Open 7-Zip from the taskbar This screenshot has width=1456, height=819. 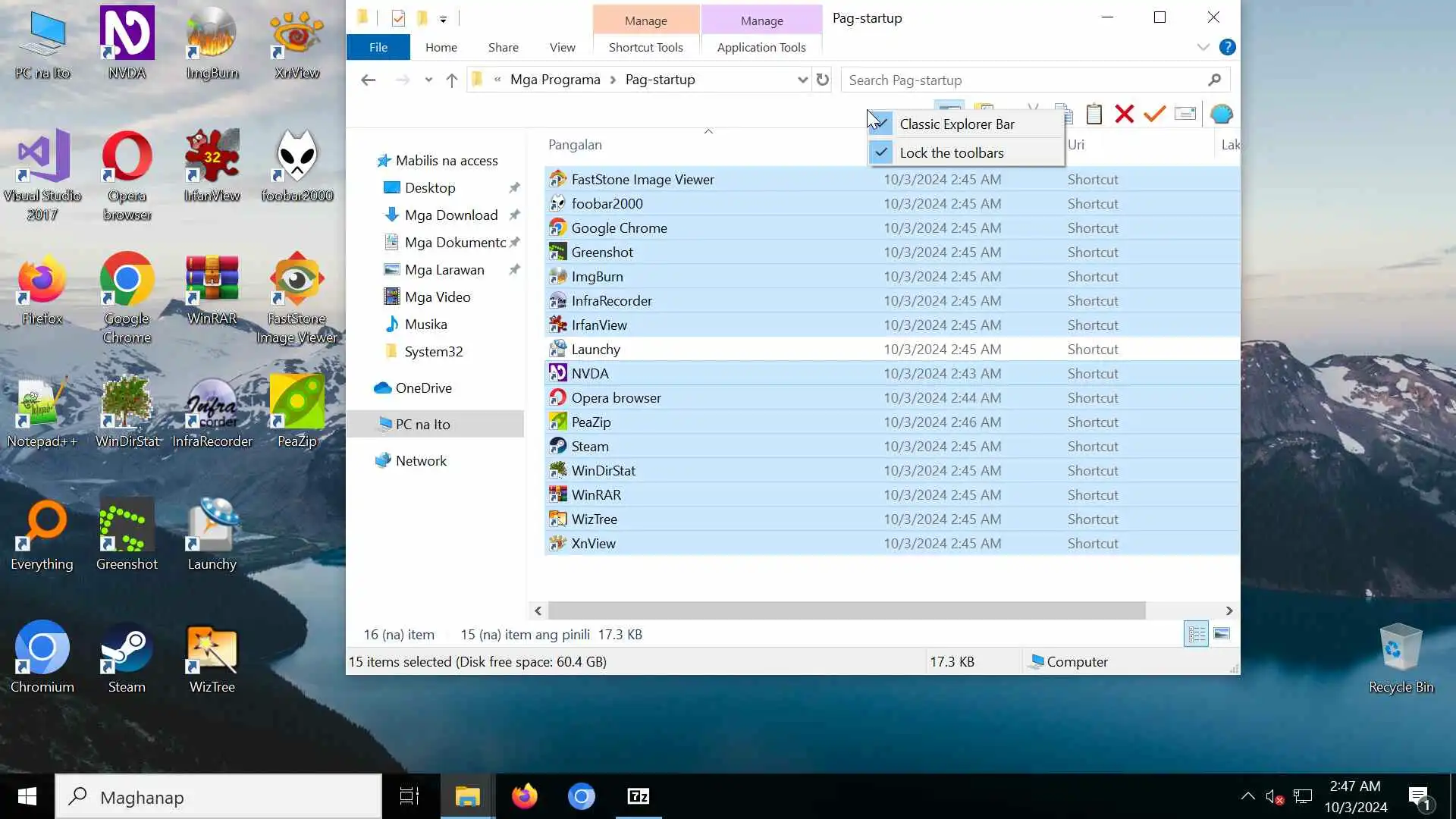(638, 796)
